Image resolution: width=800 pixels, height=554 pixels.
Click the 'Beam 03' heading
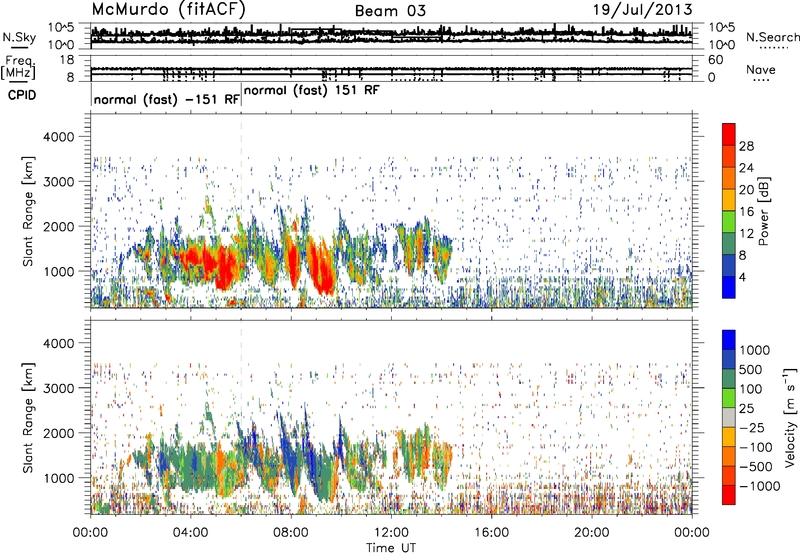(x=390, y=11)
